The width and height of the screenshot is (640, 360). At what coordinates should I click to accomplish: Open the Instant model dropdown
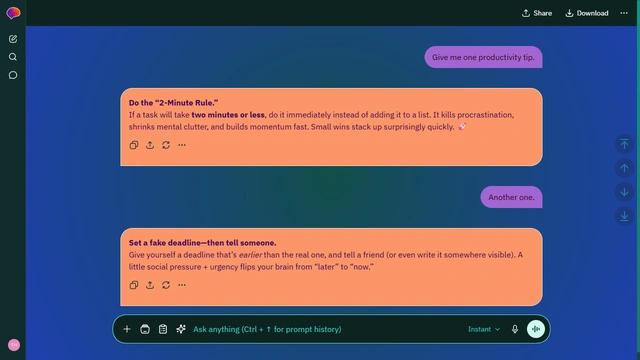[484, 329]
